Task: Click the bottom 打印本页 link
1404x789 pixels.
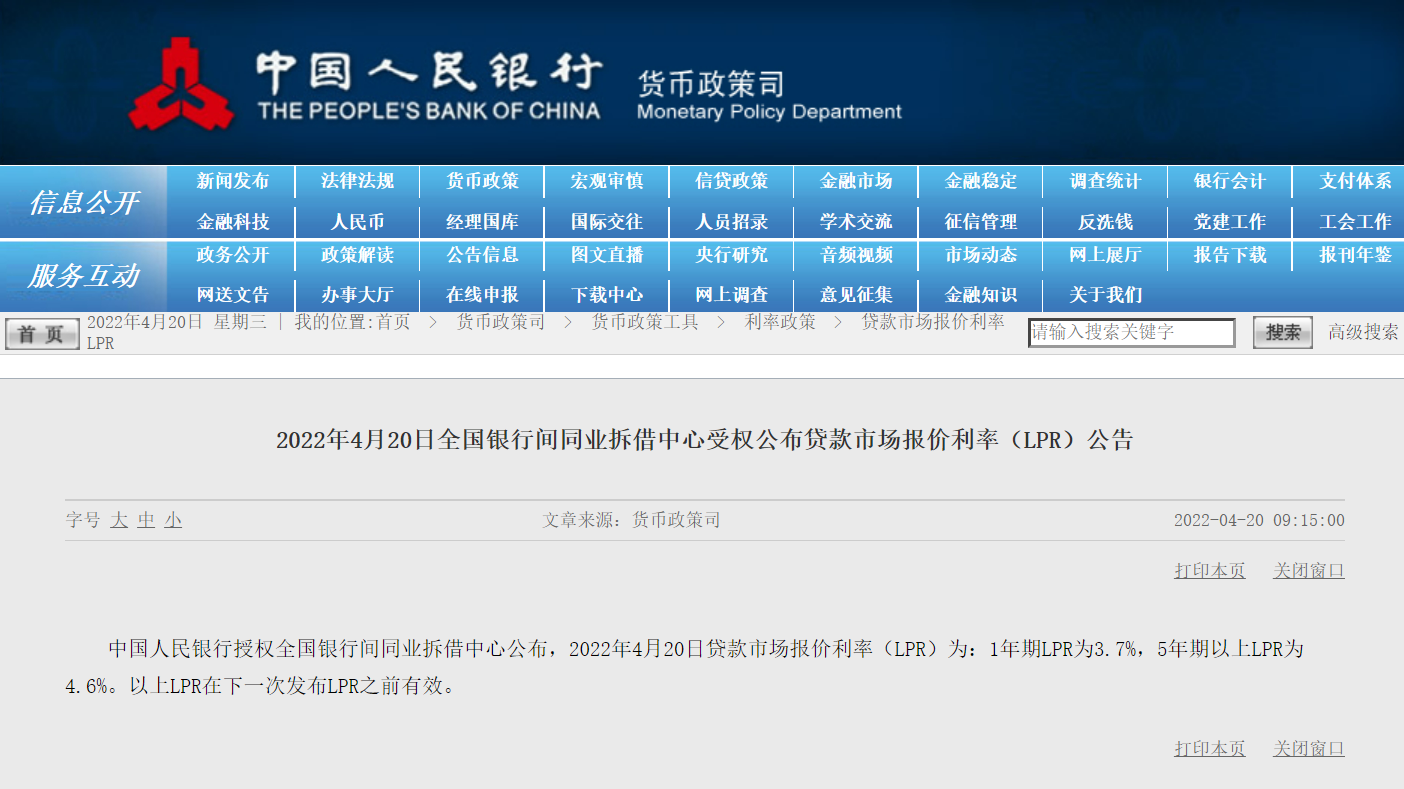Action: (x=1210, y=749)
